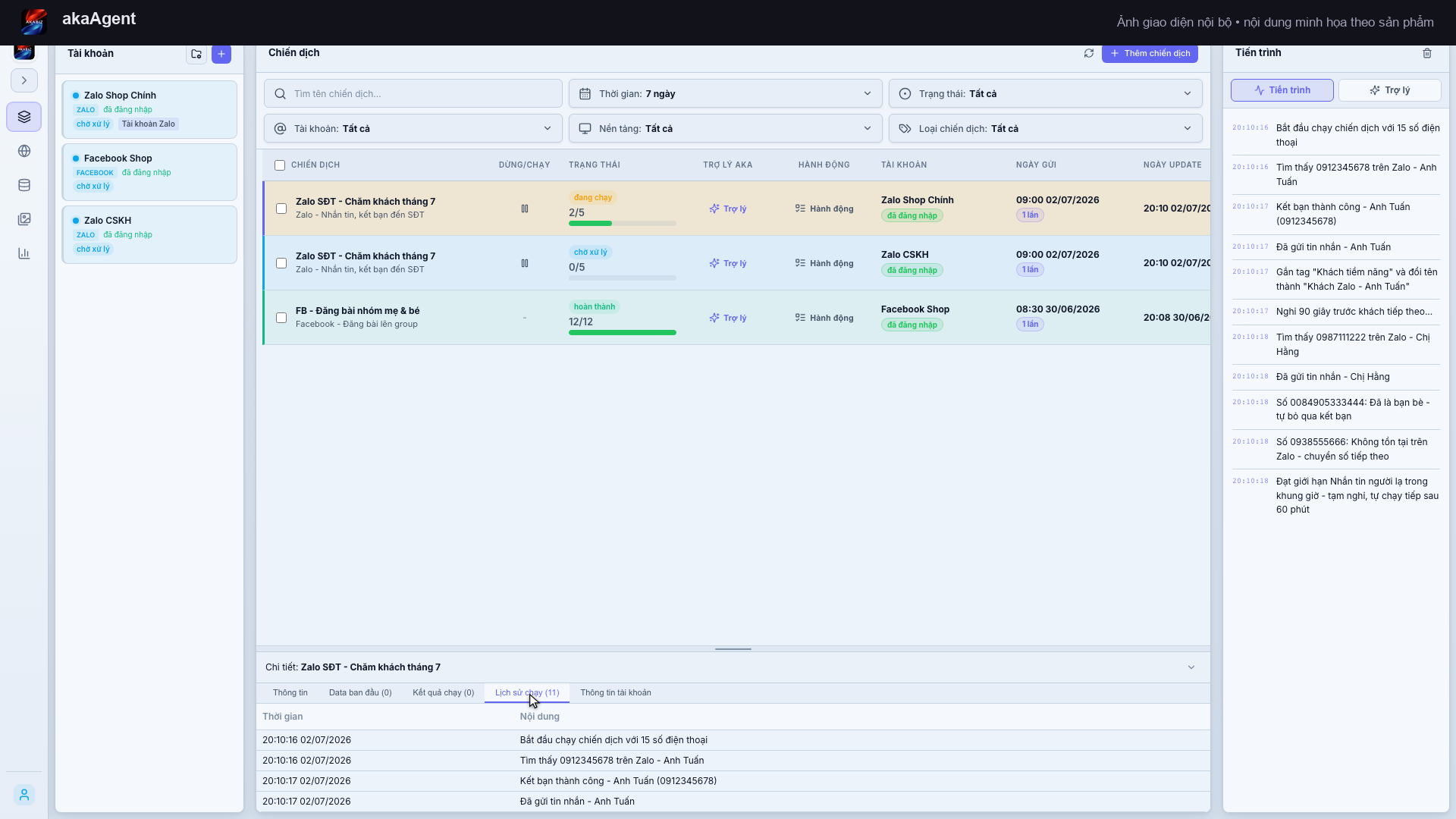Open the globe icon in left sidebar
This screenshot has height=819, width=1456.
coord(24,151)
